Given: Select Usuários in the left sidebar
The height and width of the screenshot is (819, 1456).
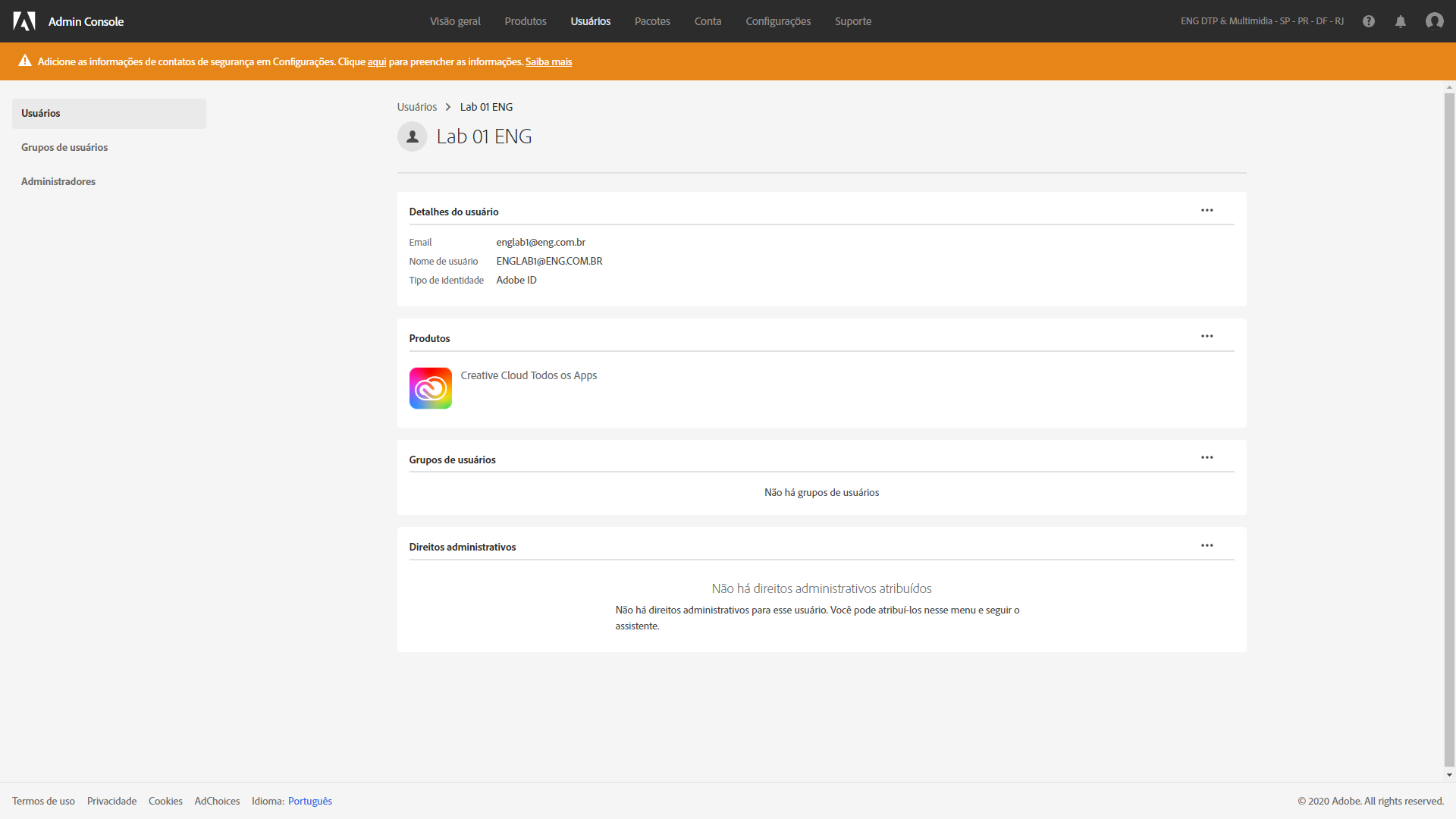Looking at the screenshot, I should click(109, 114).
